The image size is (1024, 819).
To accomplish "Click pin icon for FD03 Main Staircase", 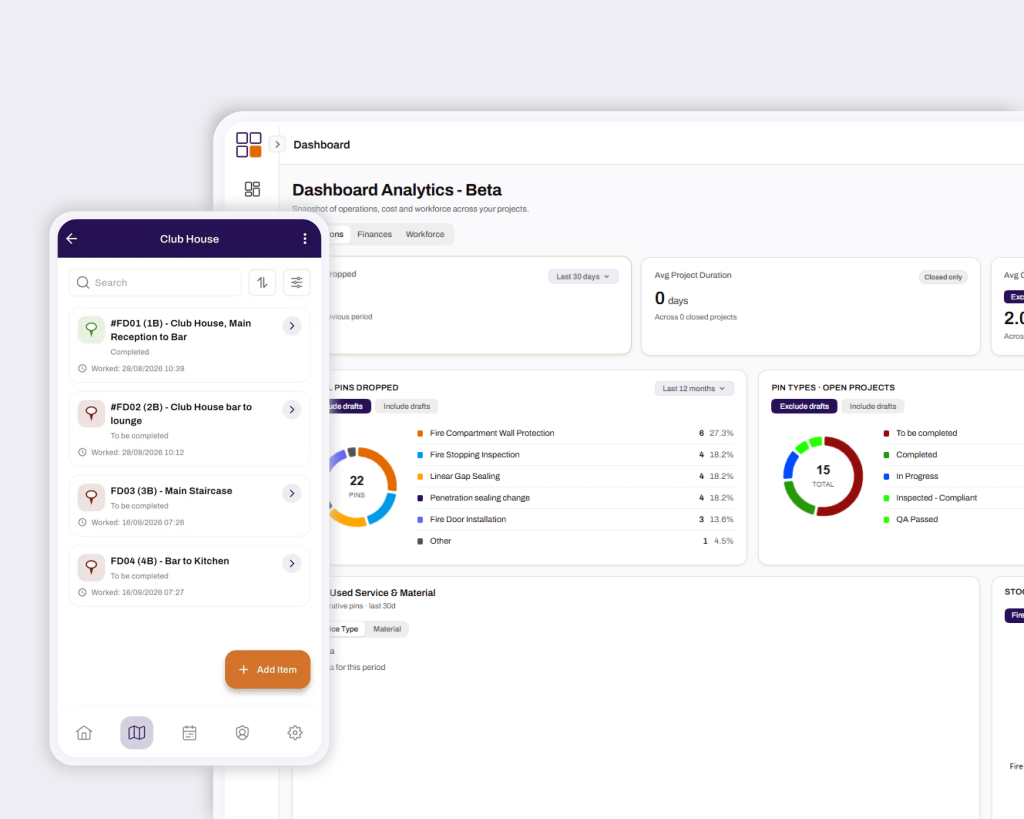I will coord(91,497).
